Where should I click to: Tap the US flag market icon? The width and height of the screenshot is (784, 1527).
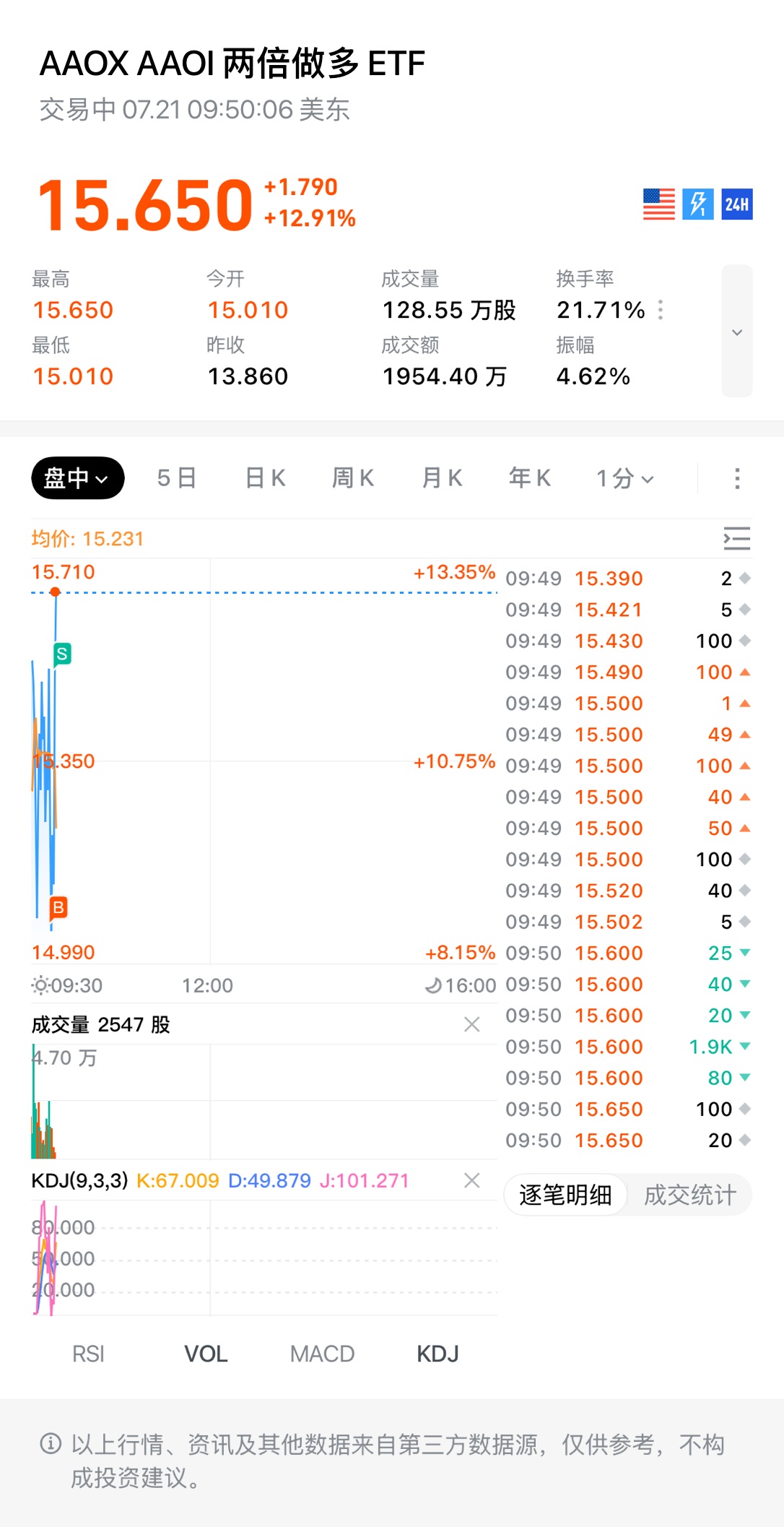coord(658,204)
